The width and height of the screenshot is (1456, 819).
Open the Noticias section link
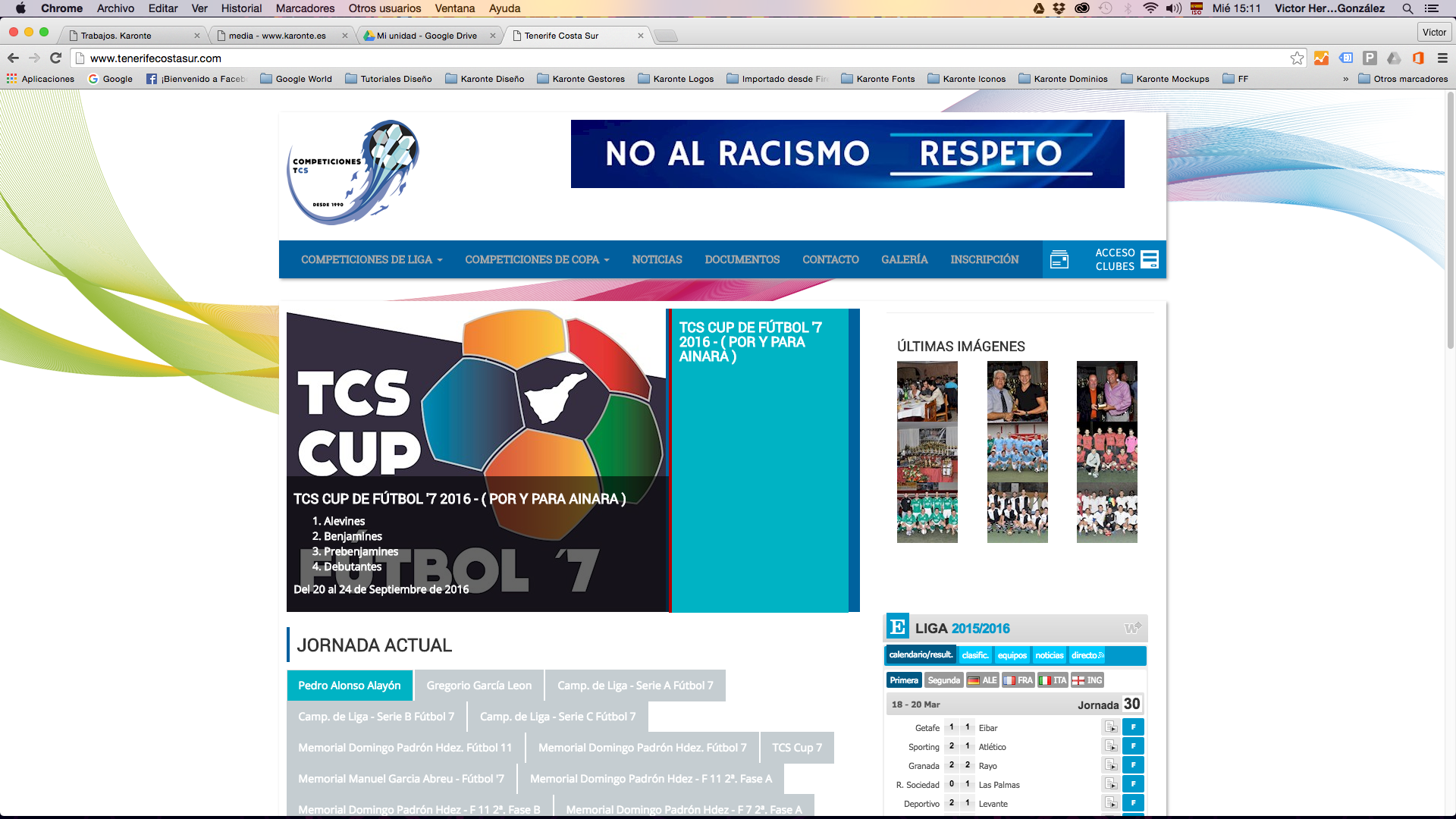tap(657, 259)
